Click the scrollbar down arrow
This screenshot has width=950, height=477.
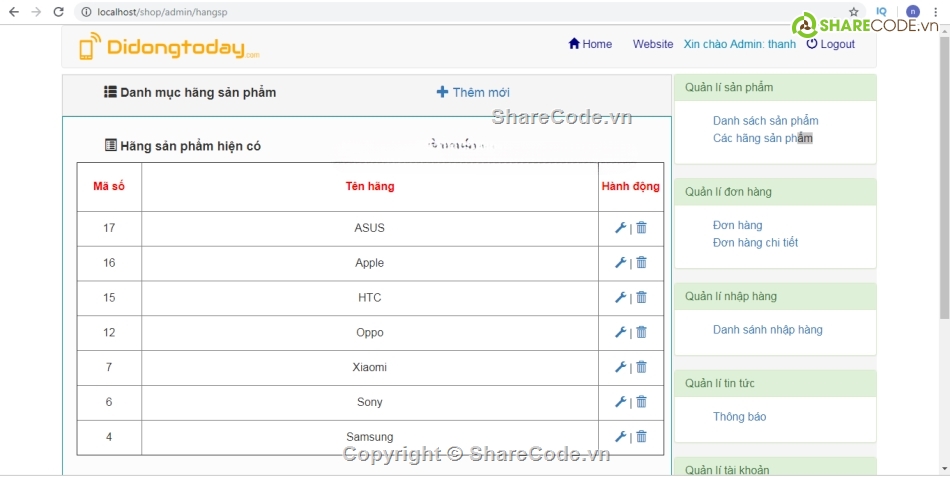click(944, 469)
